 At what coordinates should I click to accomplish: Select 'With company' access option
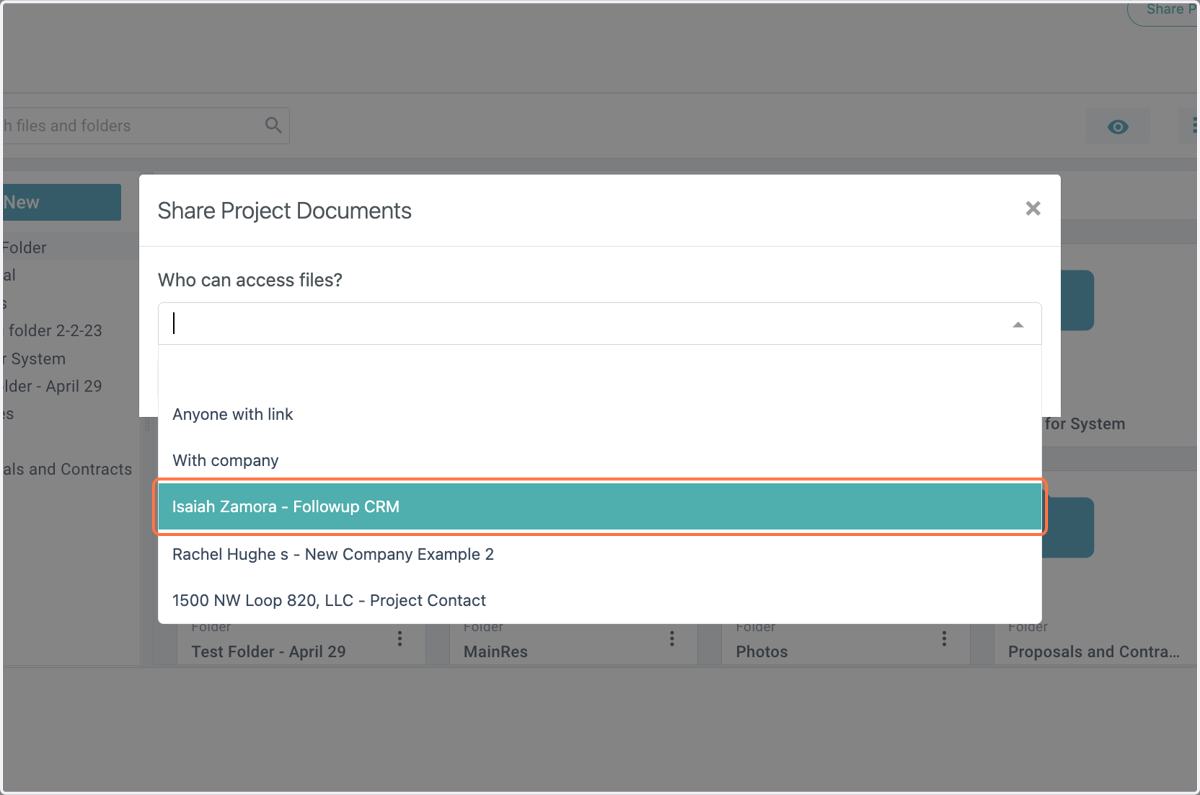pyautogui.click(x=600, y=460)
